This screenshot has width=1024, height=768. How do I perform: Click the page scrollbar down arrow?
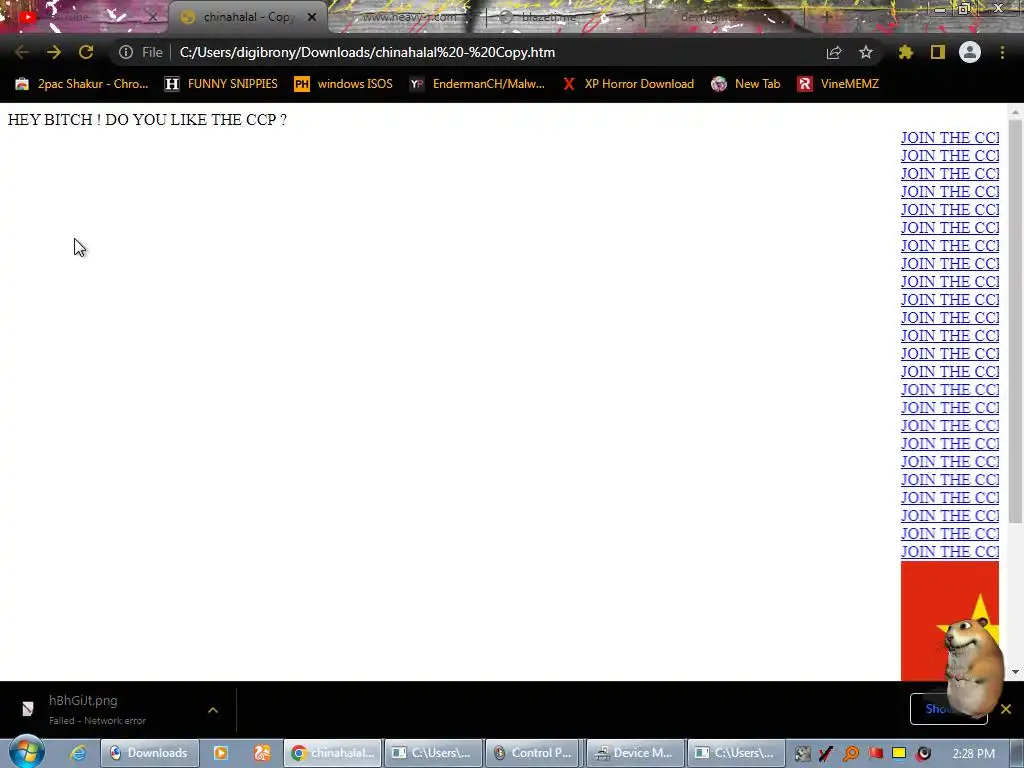1015,671
